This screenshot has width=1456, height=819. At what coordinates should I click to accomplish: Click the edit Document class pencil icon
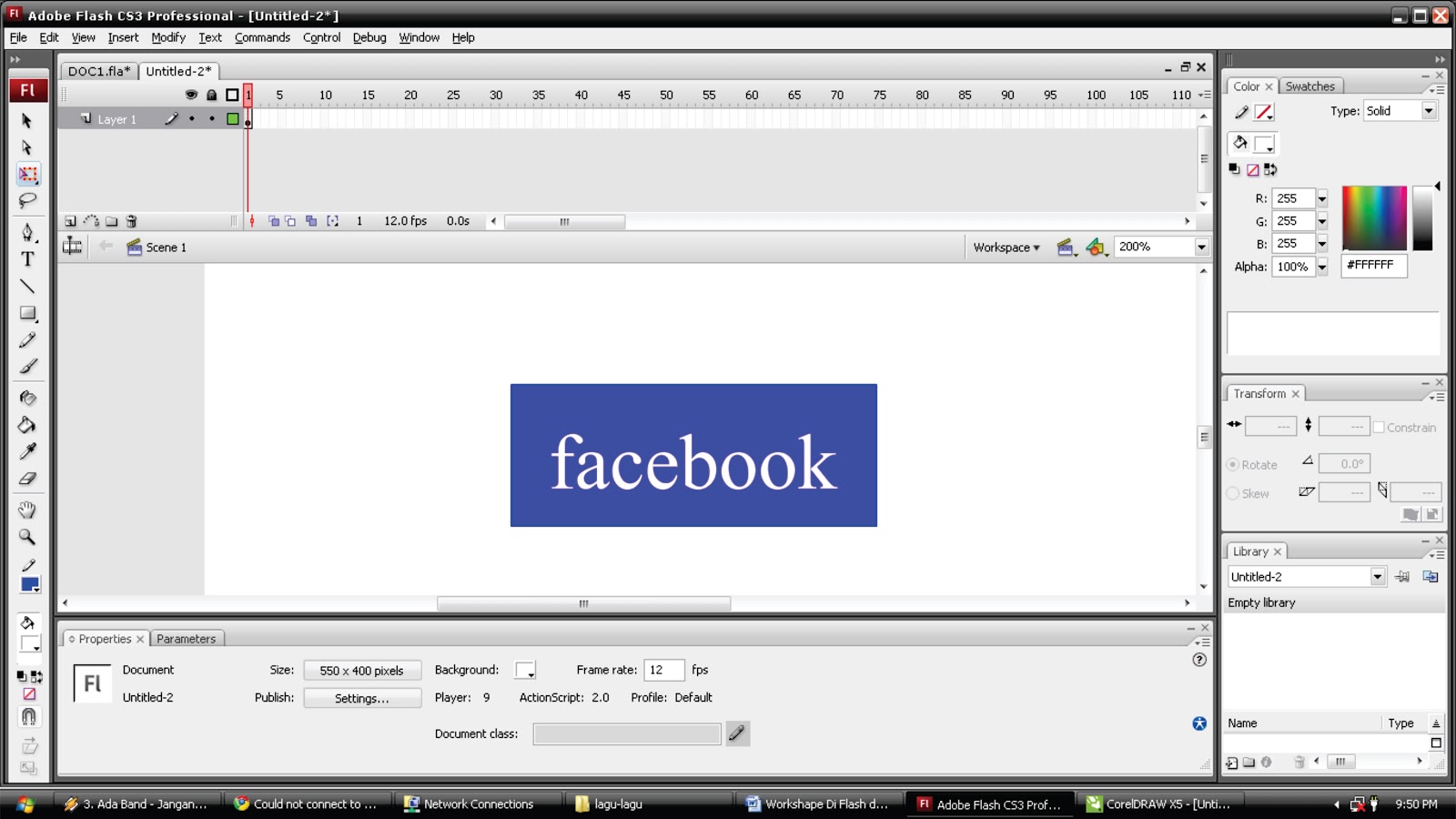pos(737,733)
